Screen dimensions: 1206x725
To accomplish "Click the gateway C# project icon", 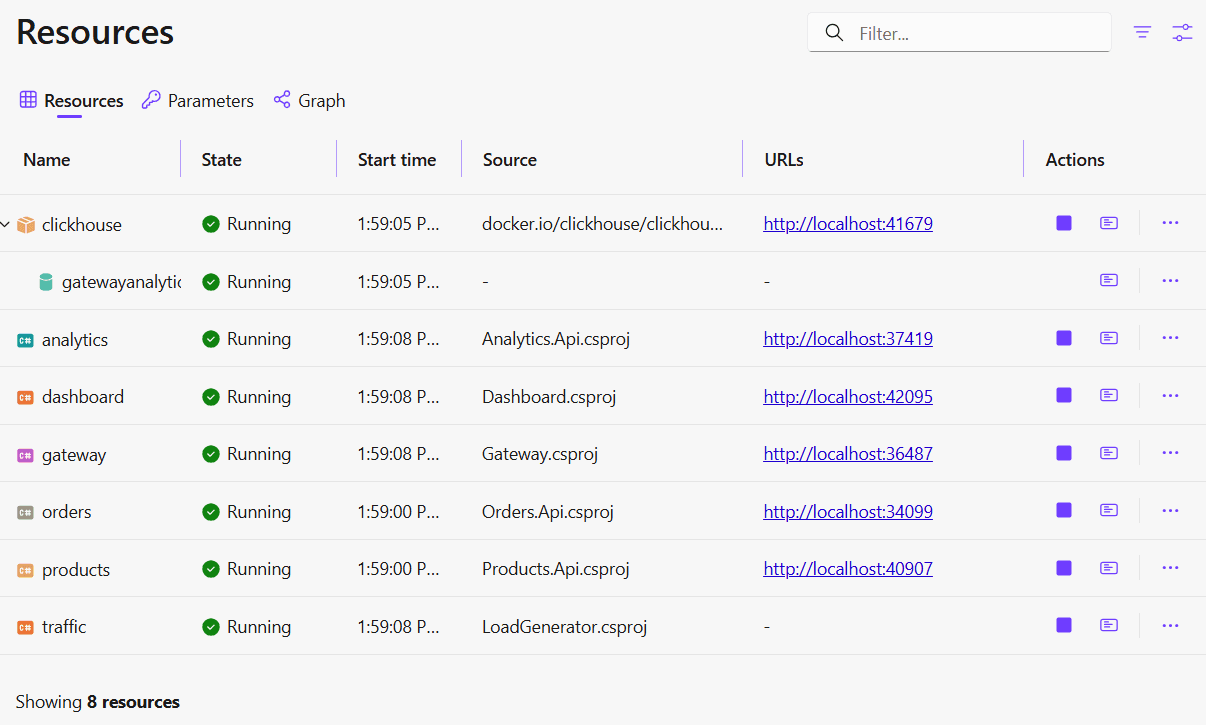I will pos(26,455).
